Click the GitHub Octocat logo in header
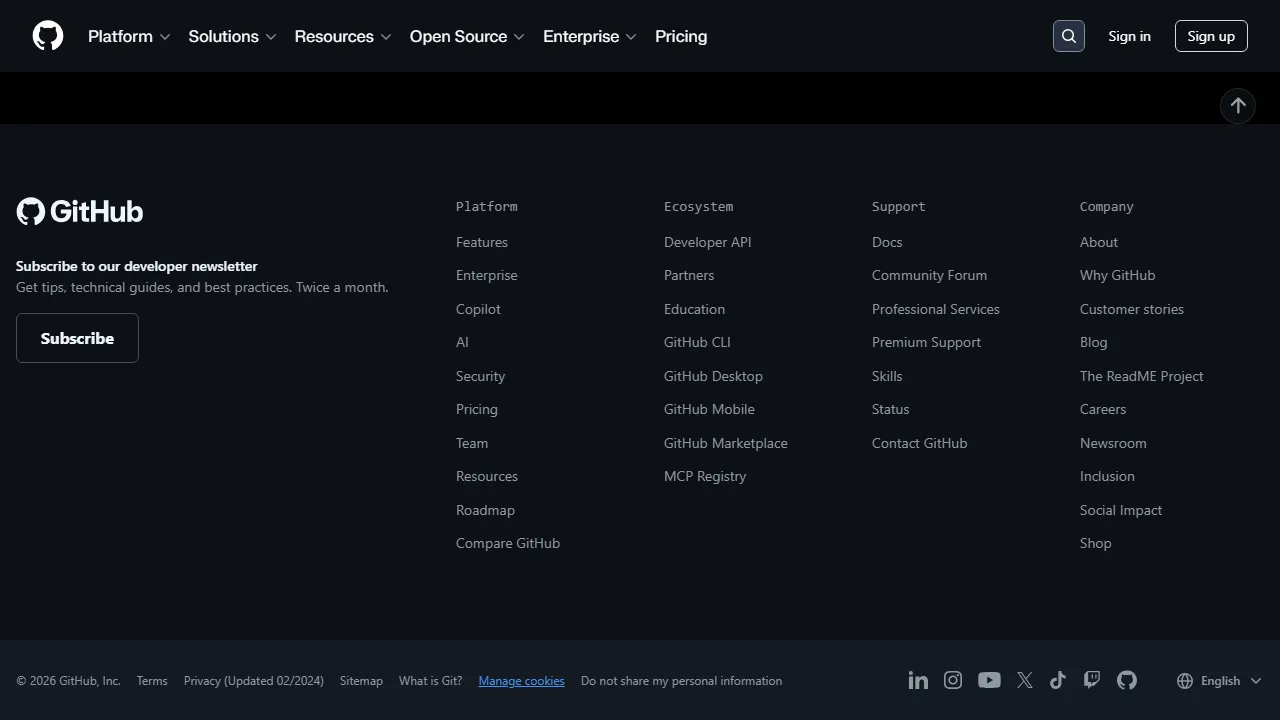Image resolution: width=1280 pixels, height=720 pixels. [48, 36]
